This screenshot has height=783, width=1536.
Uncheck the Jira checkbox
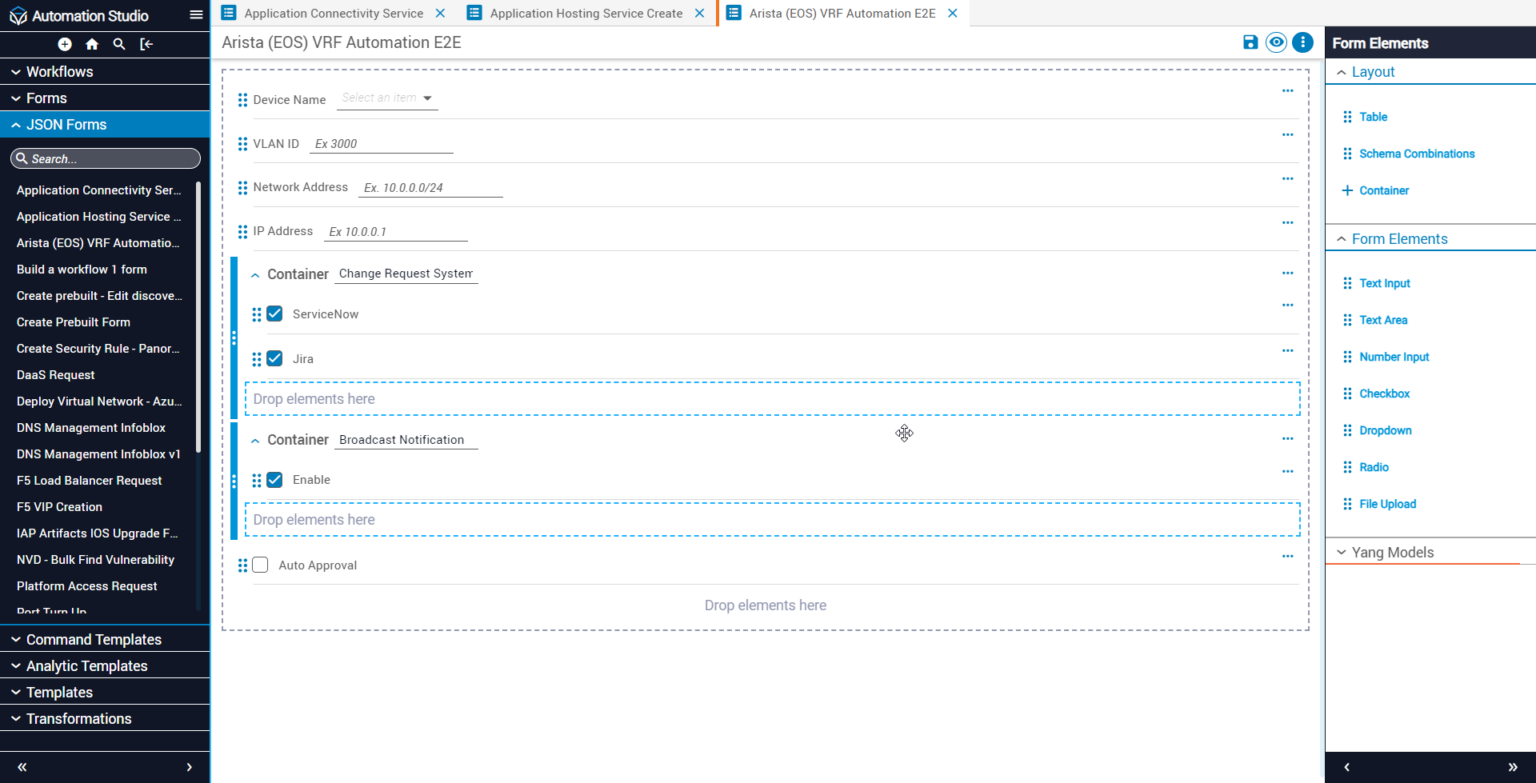(x=274, y=358)
